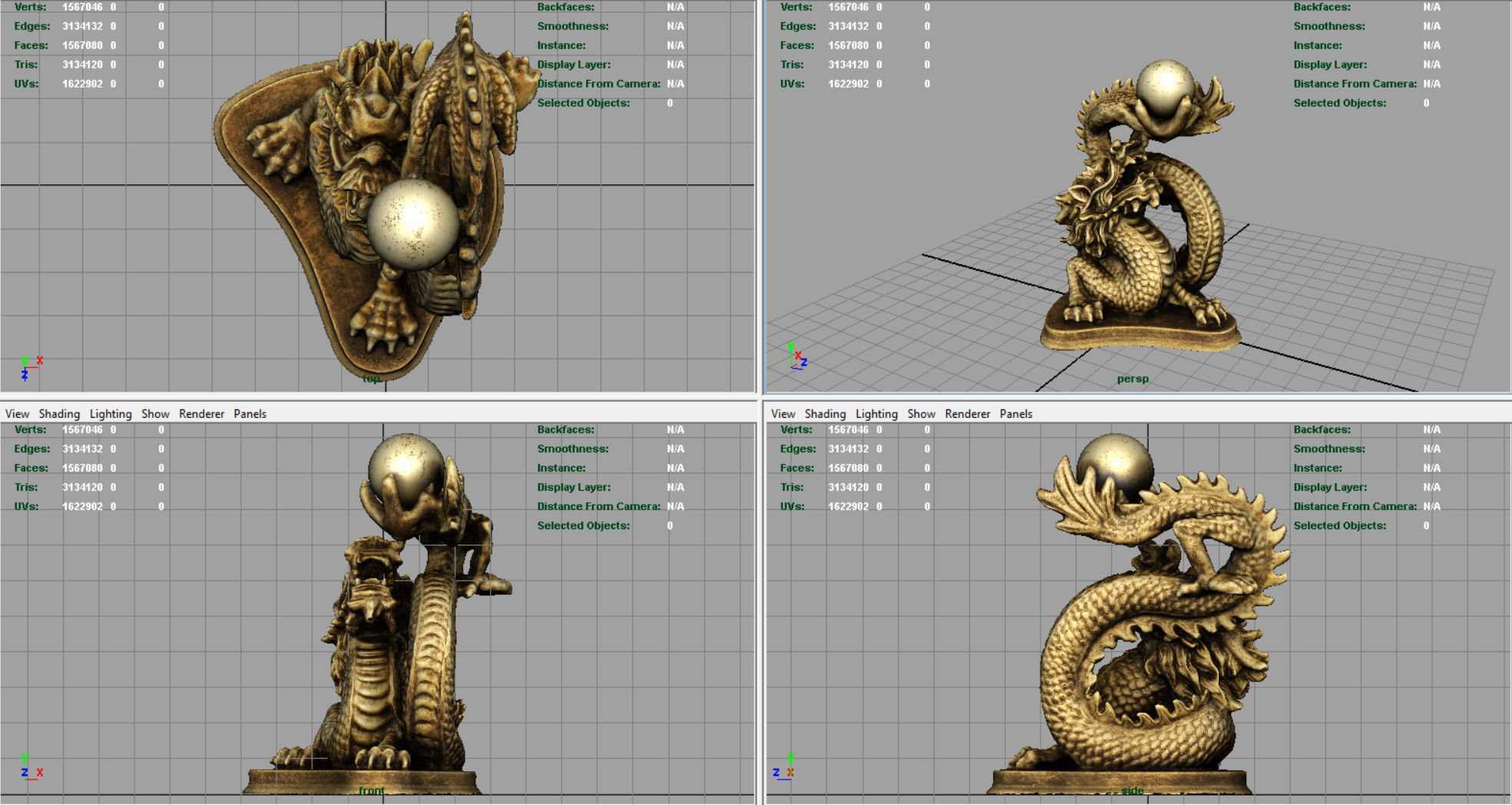This screenshot has width=1512, height=805.
Task: Click 'Instance:' label in the side view
Action: 1318,468
